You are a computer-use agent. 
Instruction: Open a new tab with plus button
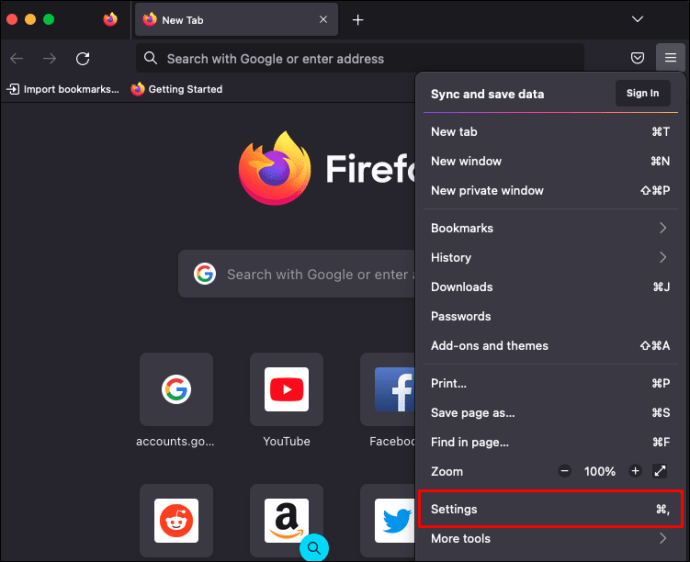(x=358, y=20)
